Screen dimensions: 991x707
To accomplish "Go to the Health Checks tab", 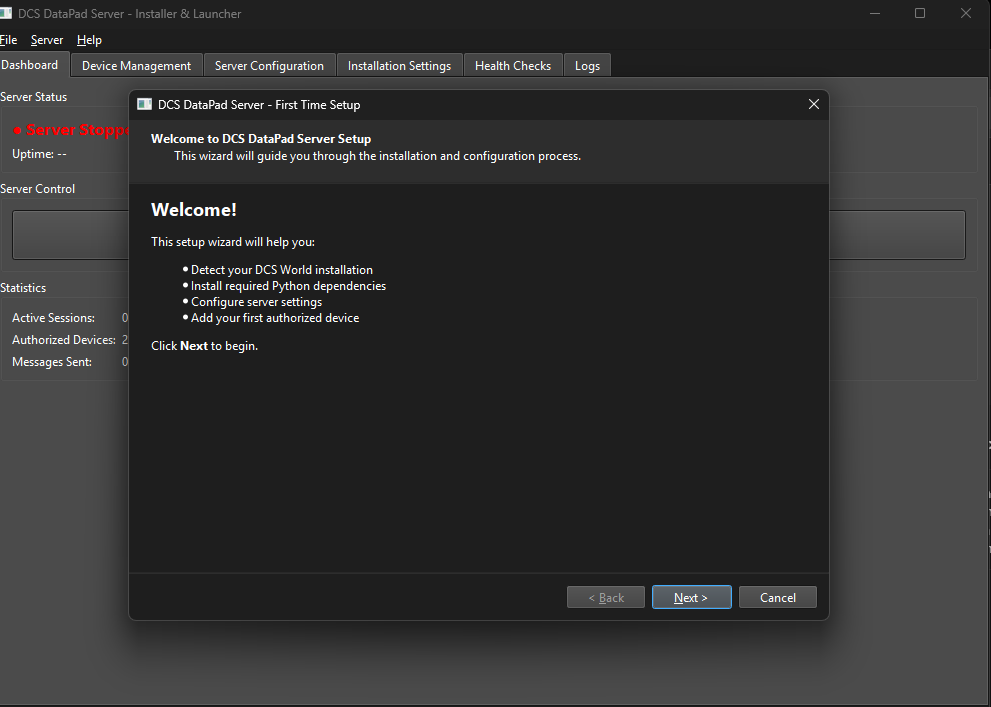I will (x=513, y=66).
